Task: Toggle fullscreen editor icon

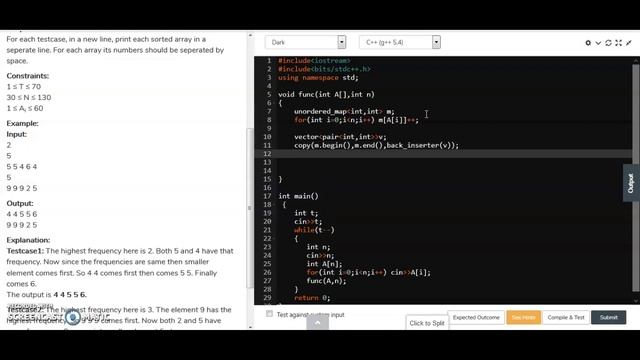Action: pos(618,42)
